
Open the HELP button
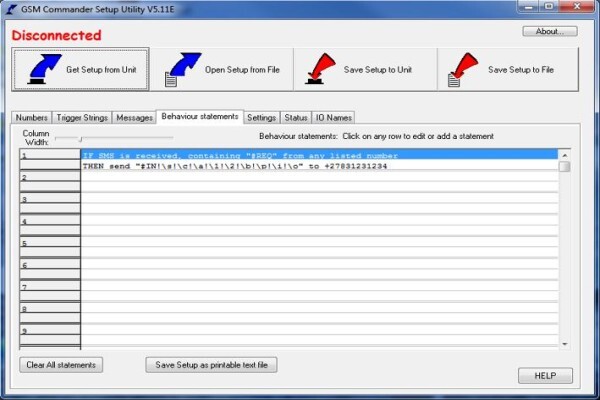click(x=545, y=376)
